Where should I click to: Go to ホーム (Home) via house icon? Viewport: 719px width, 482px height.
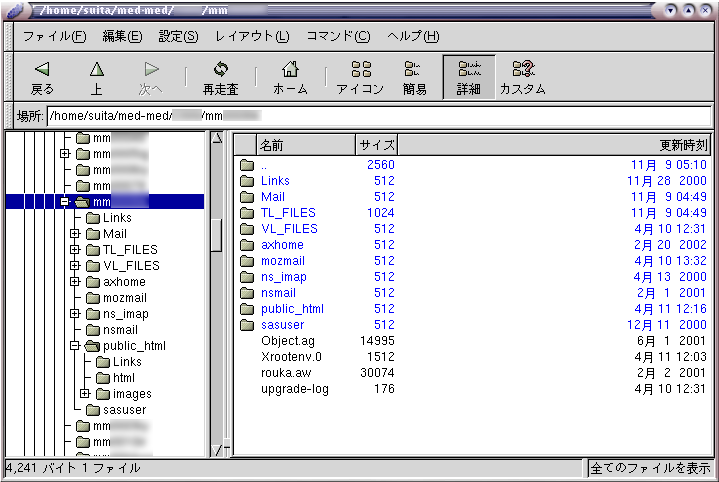point(290,69)
